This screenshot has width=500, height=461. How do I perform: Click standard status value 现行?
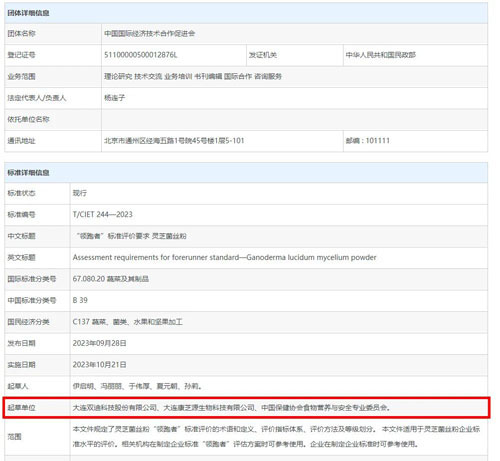coord(80,193)
